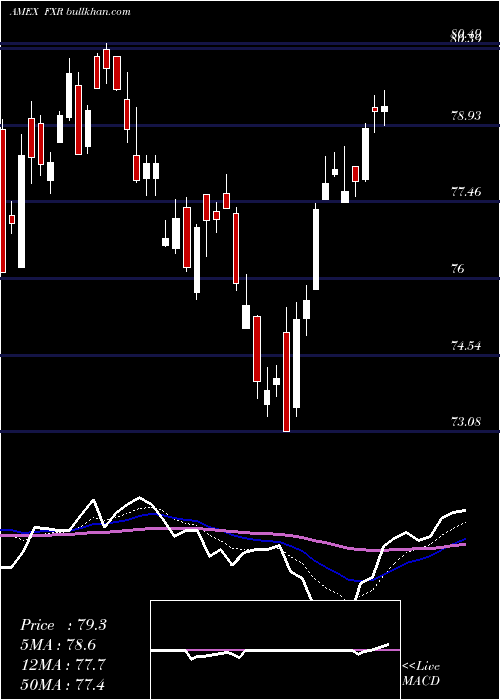Viewport: 500px width, 700px height.
Task: Select the 76 price level label
Action: click(x=458, y=269)
